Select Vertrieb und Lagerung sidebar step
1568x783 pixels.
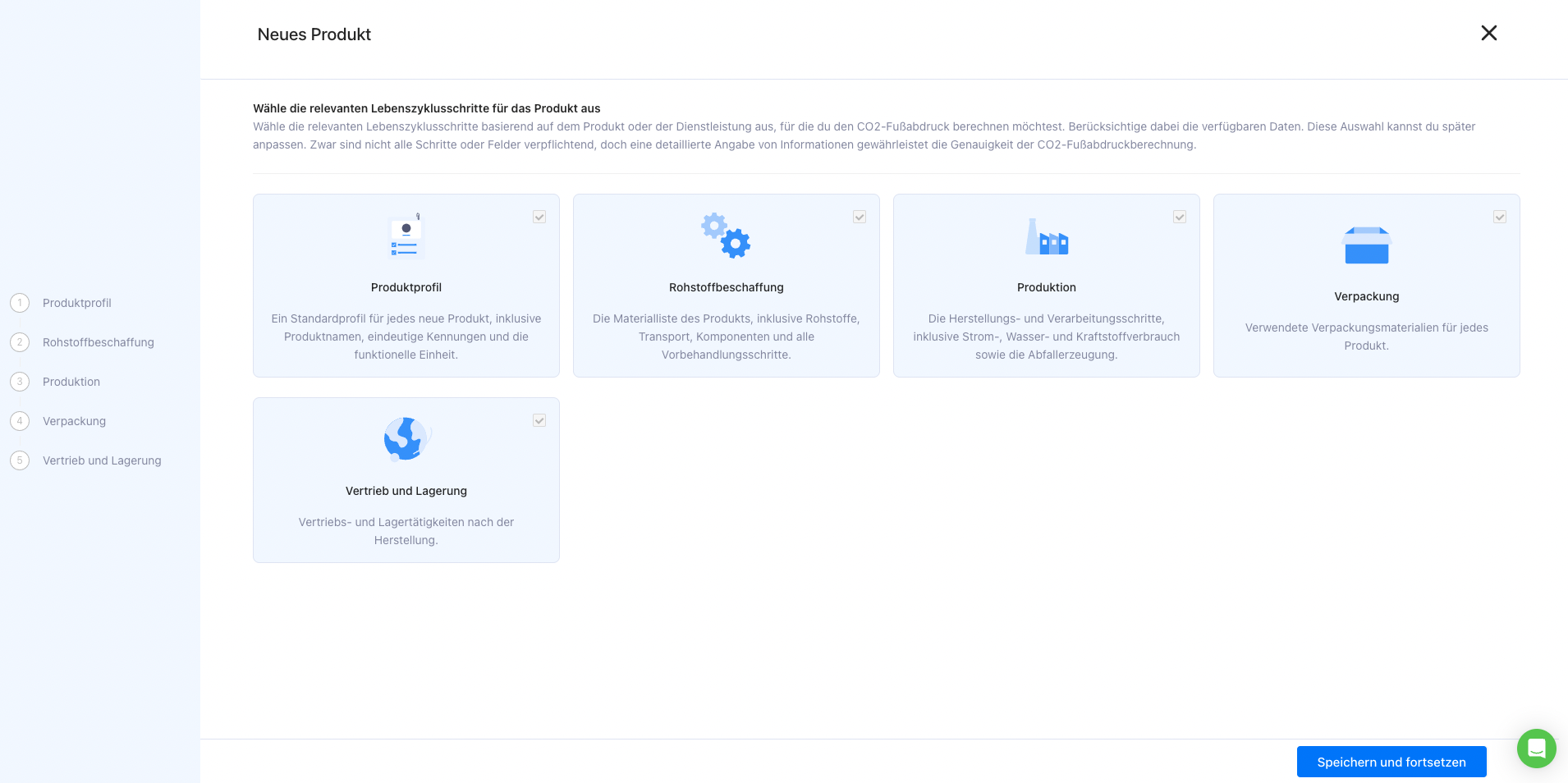point(102,460)
